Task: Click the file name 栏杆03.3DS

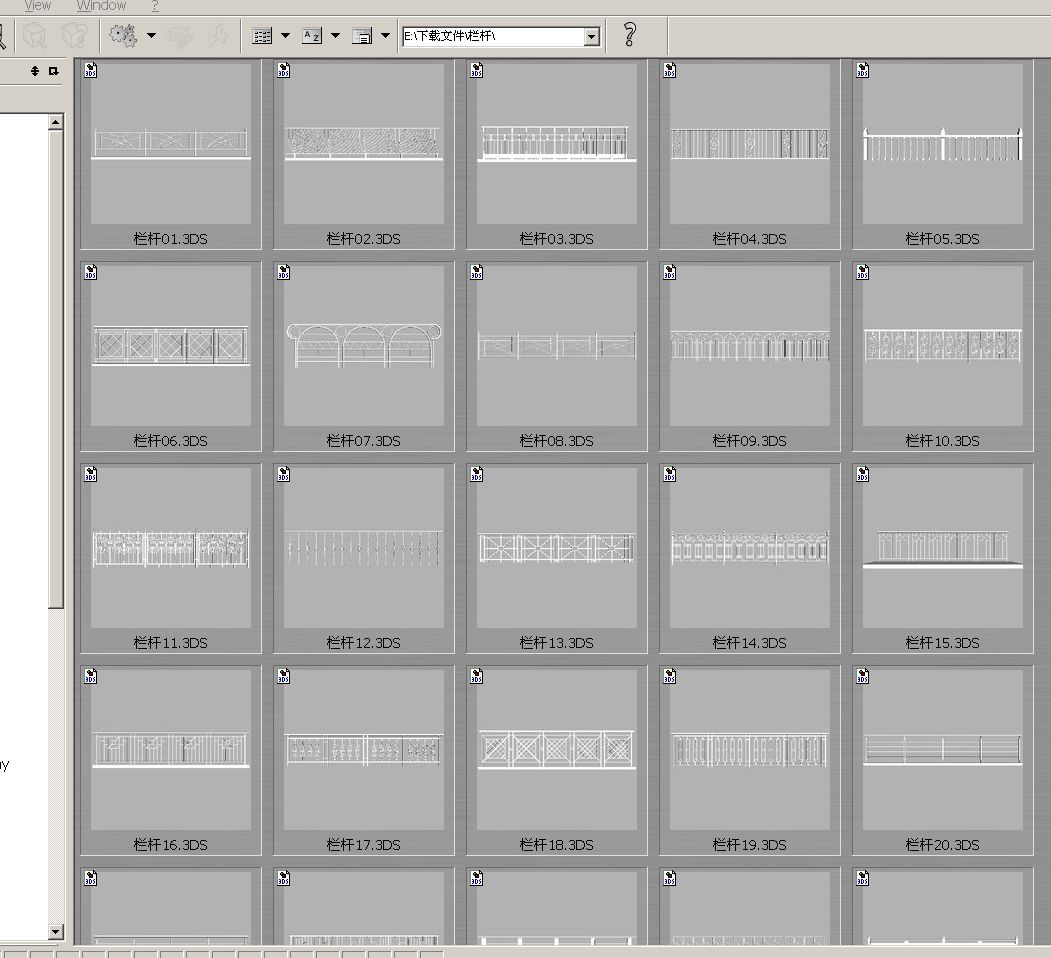Action: click(x=557, y=239)
